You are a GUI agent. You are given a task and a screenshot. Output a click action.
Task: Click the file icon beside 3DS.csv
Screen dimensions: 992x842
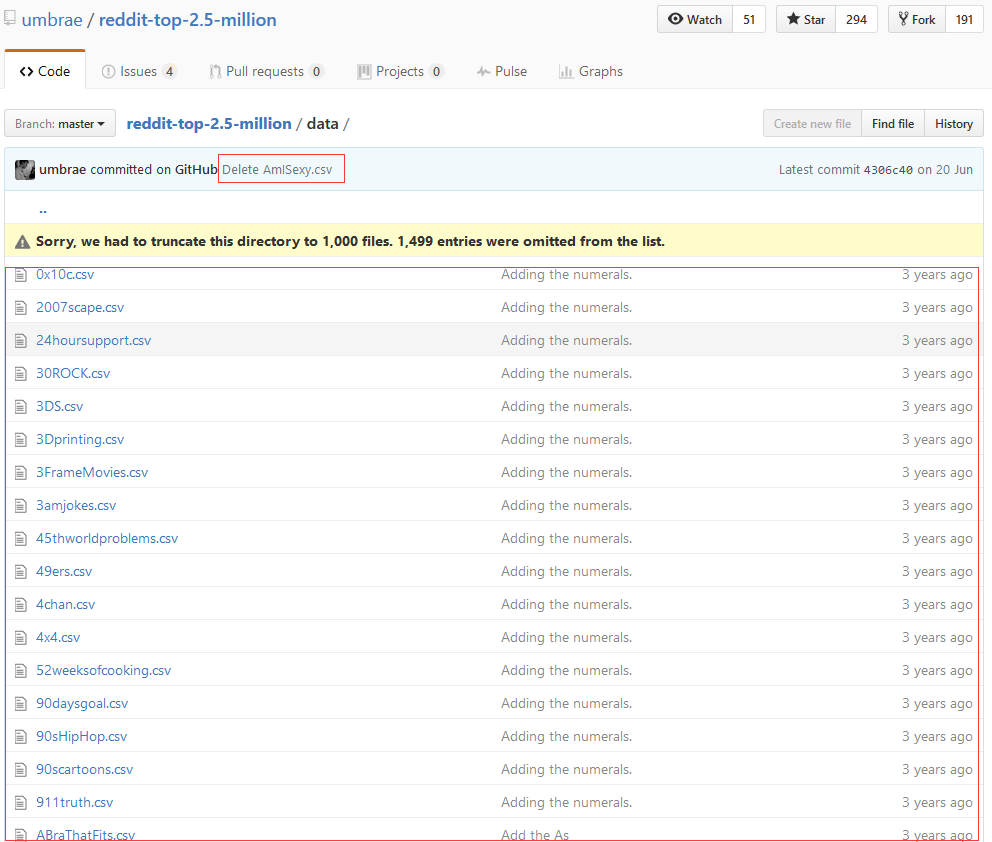(21, 407)
